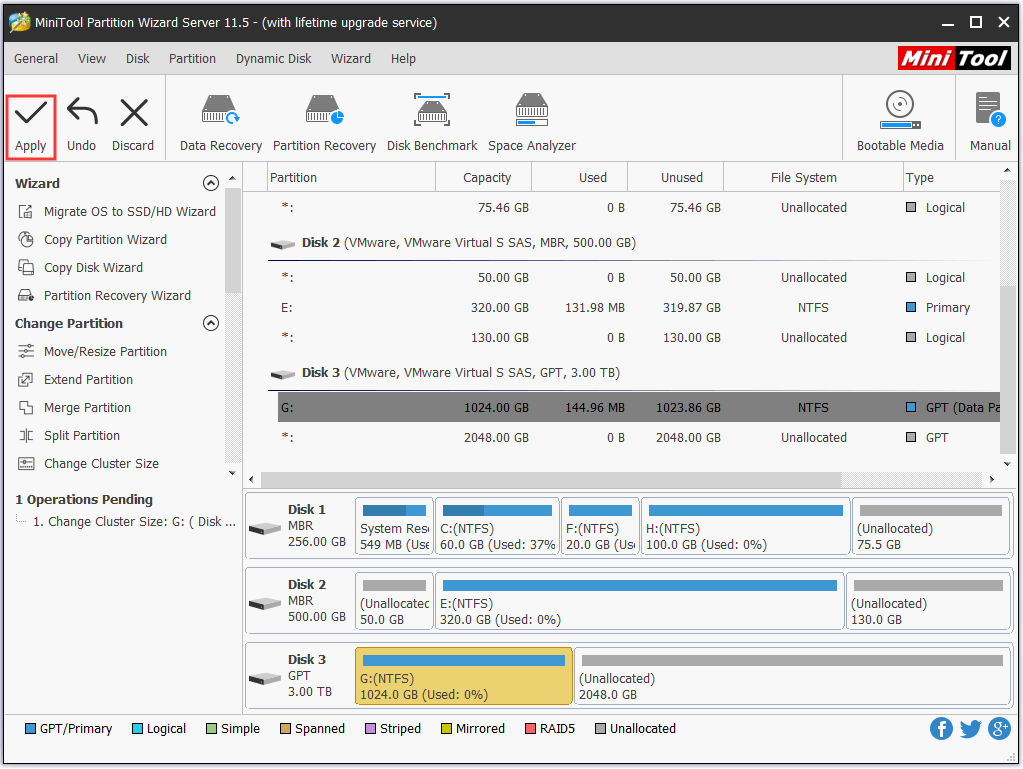Discard all pending changes
The image size is (1023, 769).
[x=133, y=127]
